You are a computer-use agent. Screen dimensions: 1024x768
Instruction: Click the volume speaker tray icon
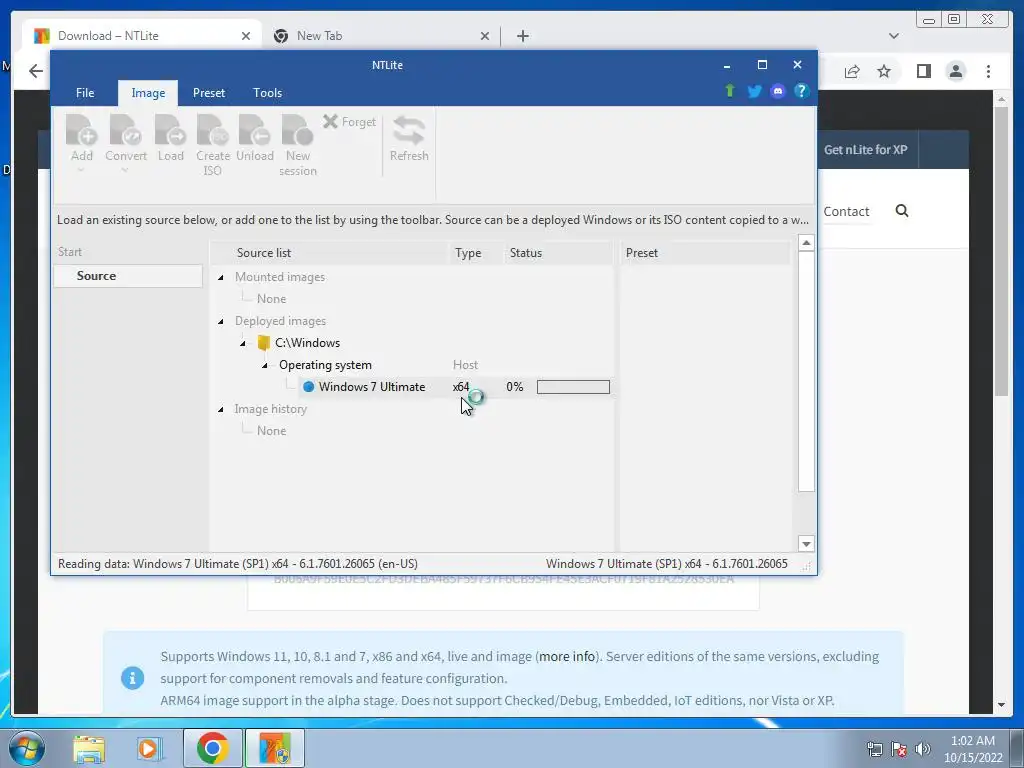pyautogui.click(x=922, y=749)
